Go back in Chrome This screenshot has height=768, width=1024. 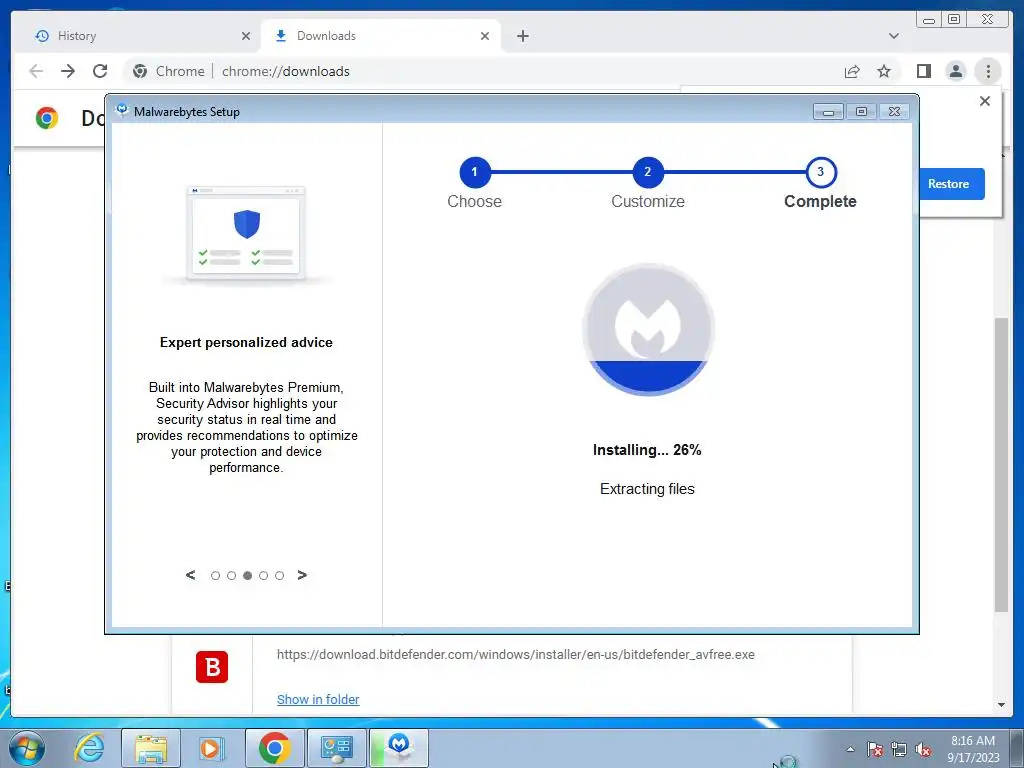[x=36, y=71]
